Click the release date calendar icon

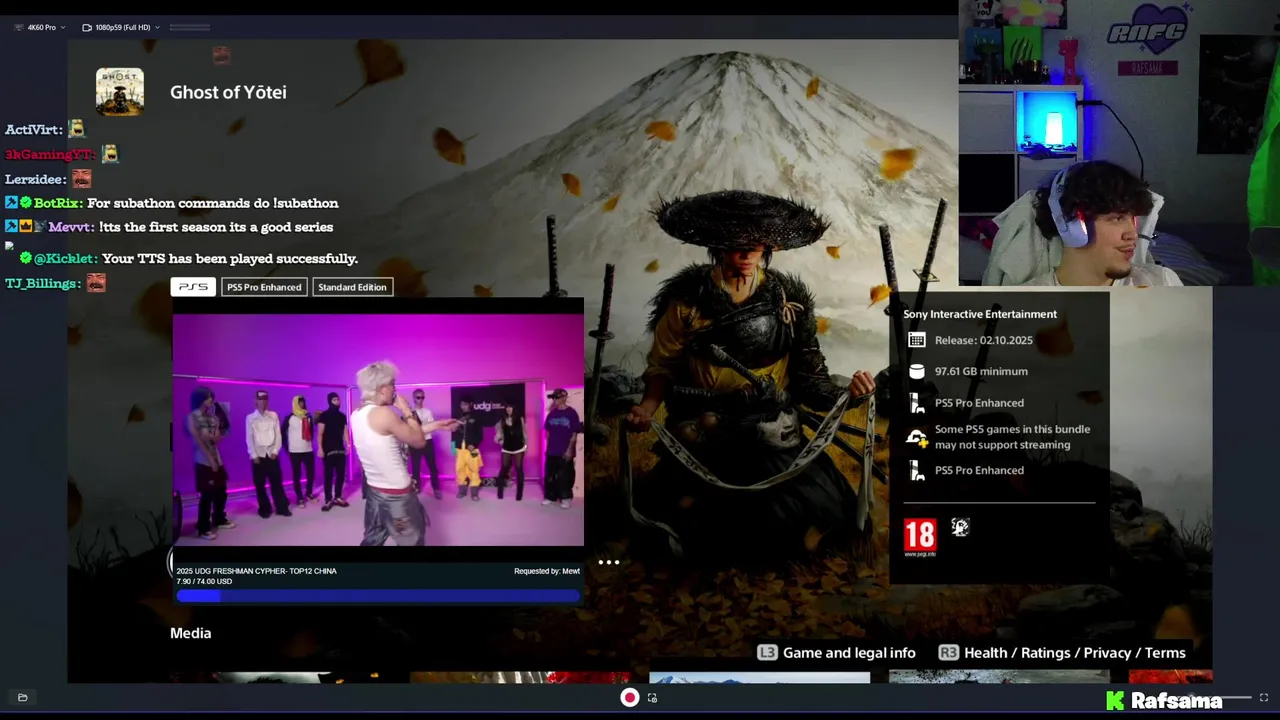coord(916,340)
